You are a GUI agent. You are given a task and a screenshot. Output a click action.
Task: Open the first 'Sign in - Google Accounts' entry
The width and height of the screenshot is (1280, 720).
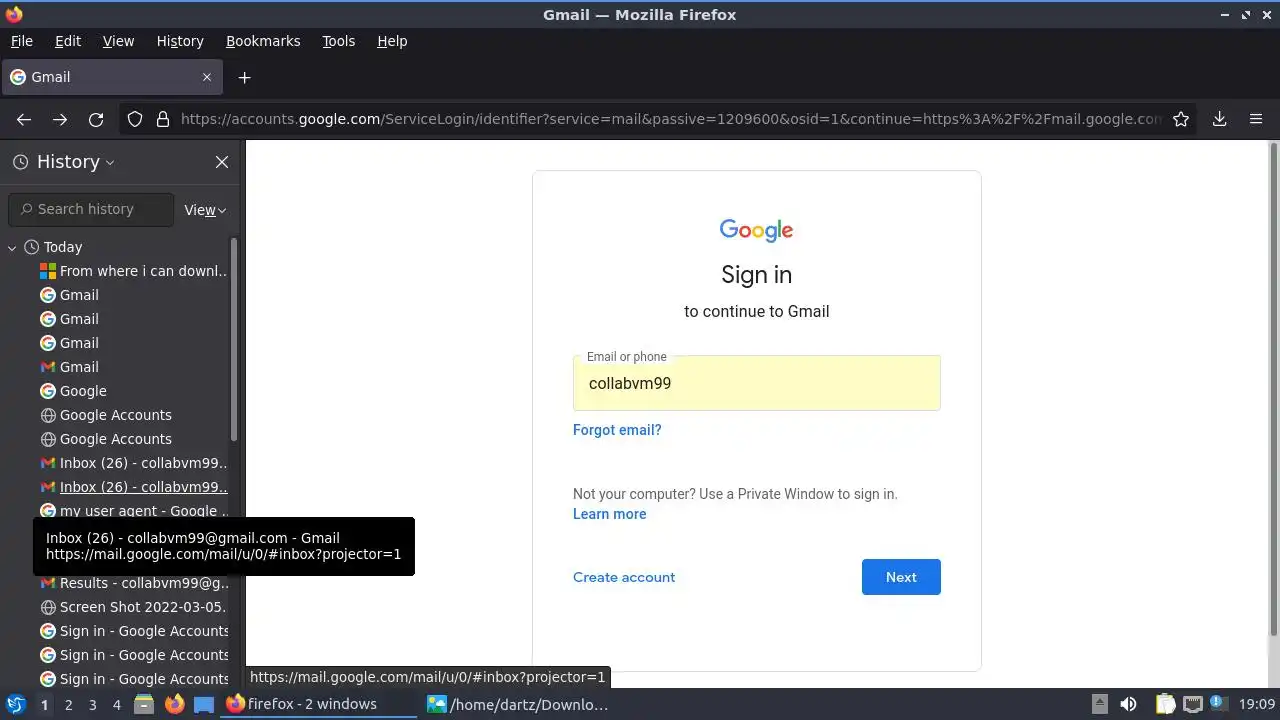133,631
